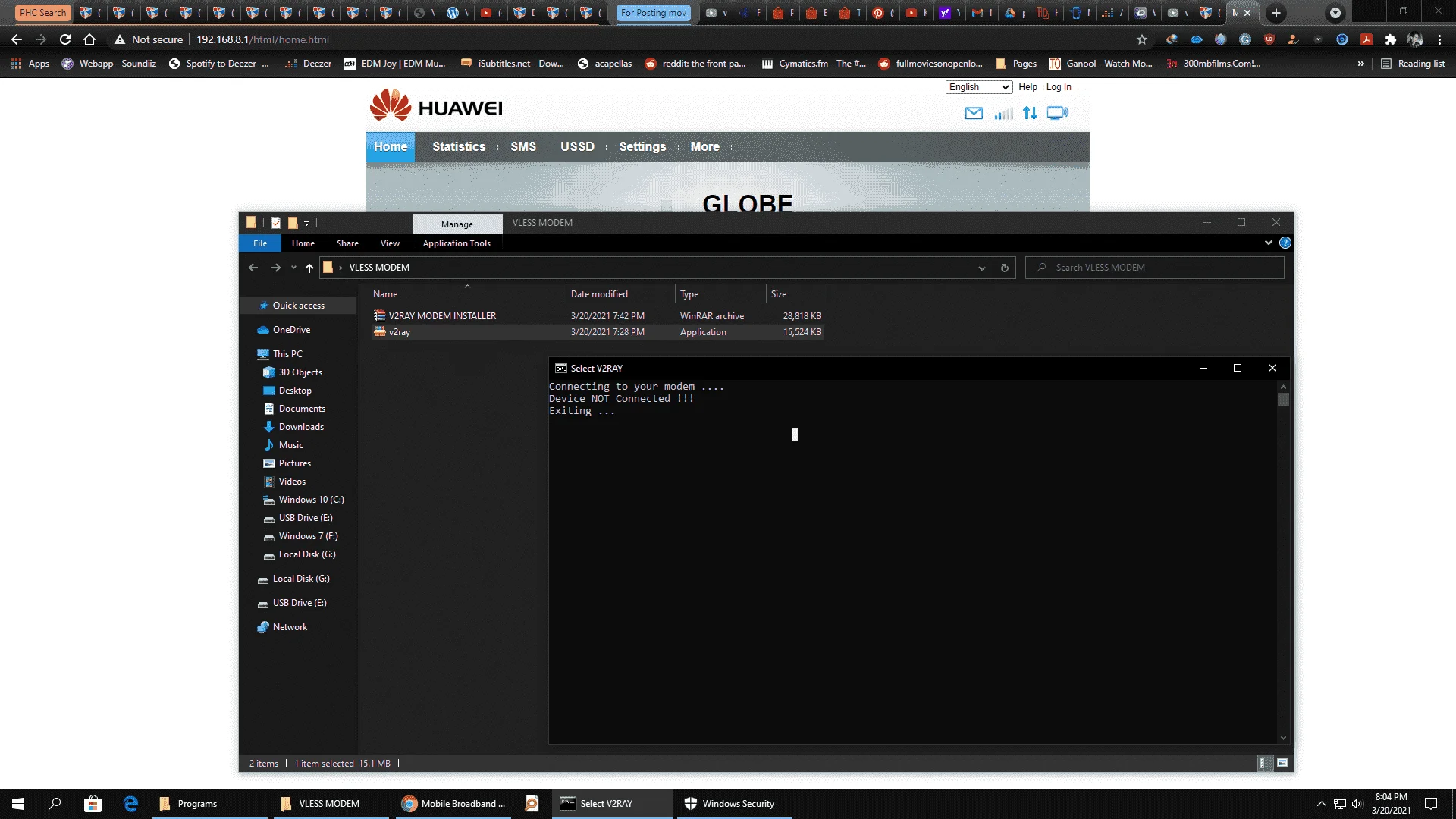Open the Statistics tab on Huawei page

point(459,146)
